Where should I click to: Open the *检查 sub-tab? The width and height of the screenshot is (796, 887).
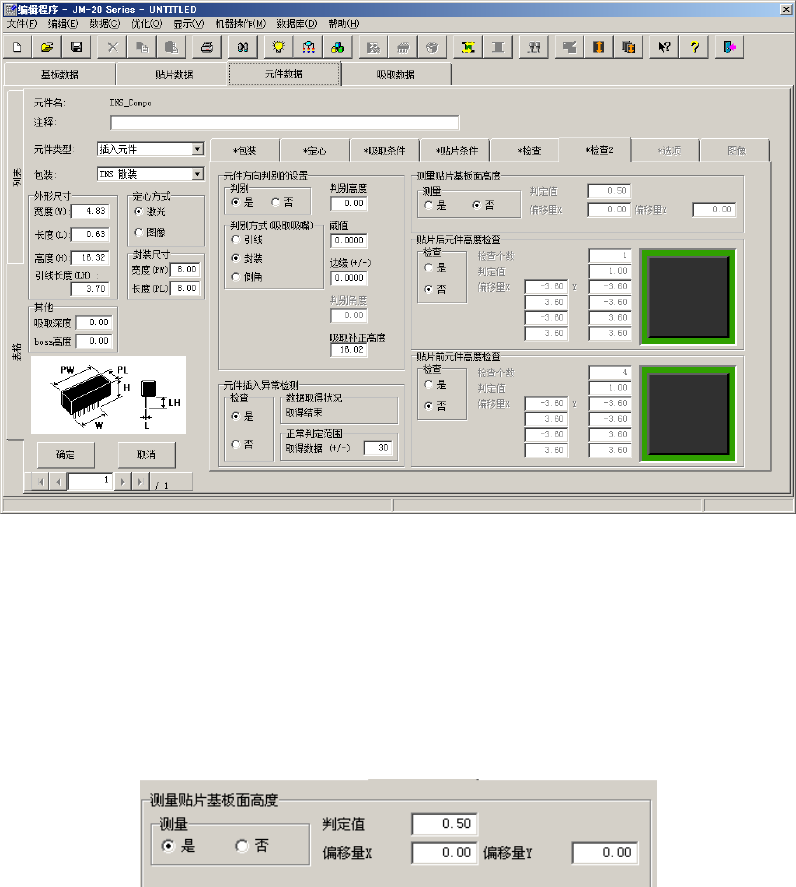529,150
